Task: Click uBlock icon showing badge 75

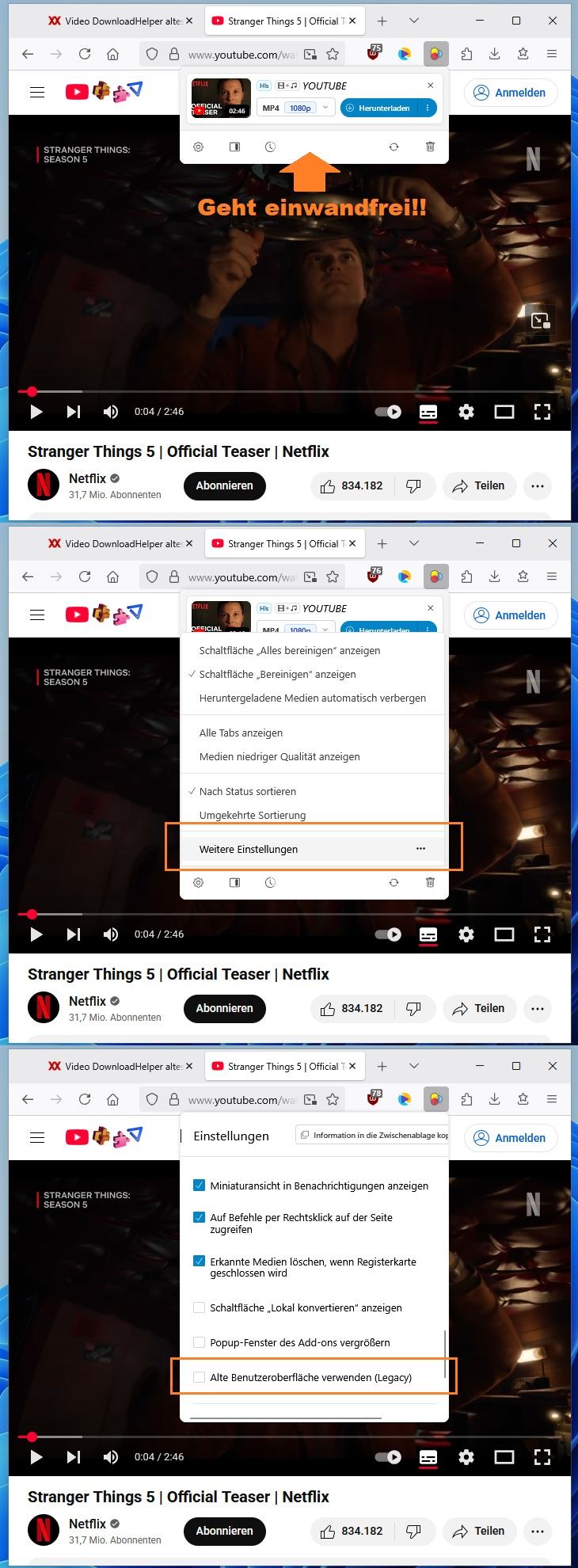Action: (374, 54)
